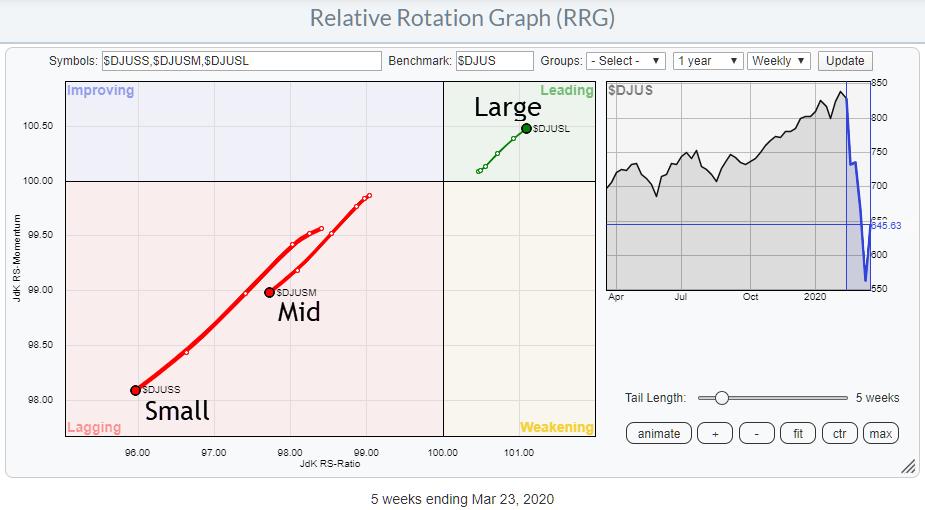The width and height of the screenshot is (925, 510).
Task: Center the chart with ctr button
Action: [841, 433]
